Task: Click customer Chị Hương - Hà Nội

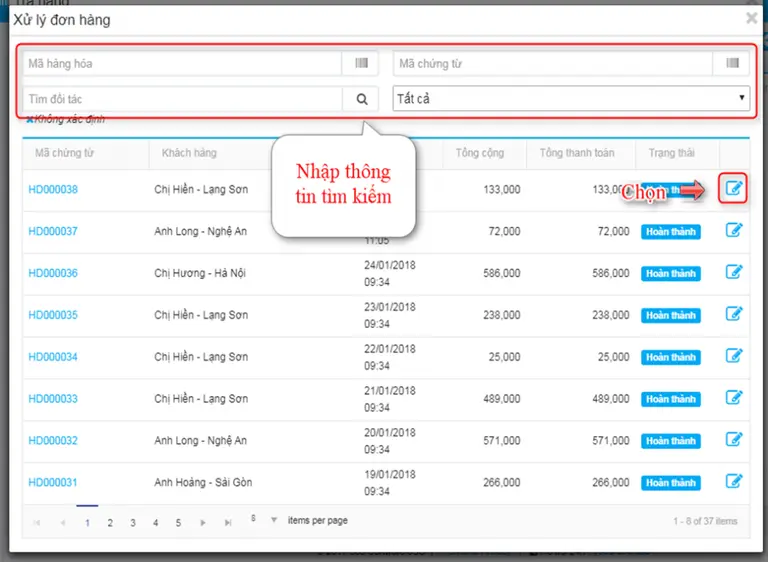Action: pos(200,273)
